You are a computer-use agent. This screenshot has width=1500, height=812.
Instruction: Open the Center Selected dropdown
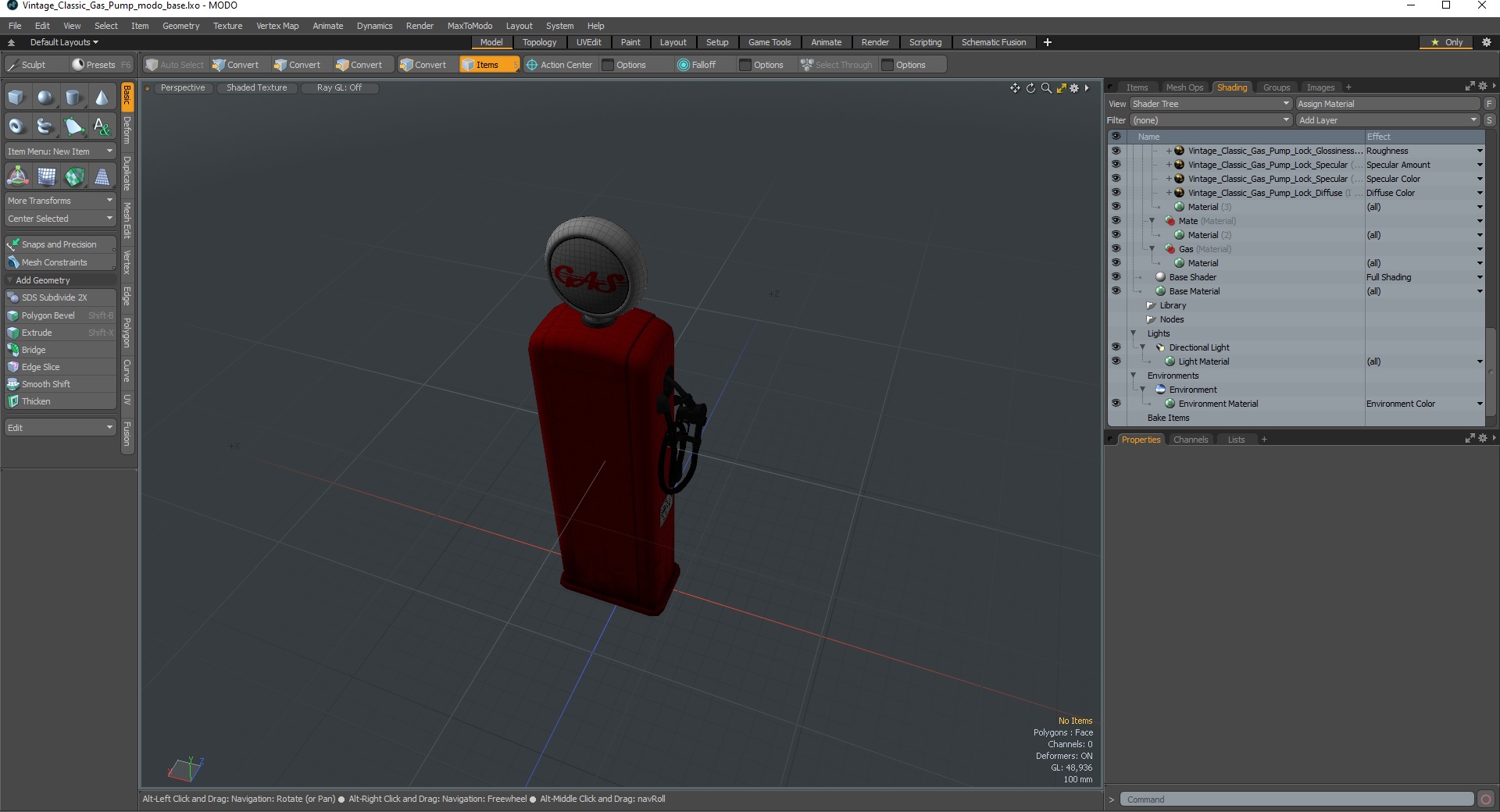pos(60,219)
